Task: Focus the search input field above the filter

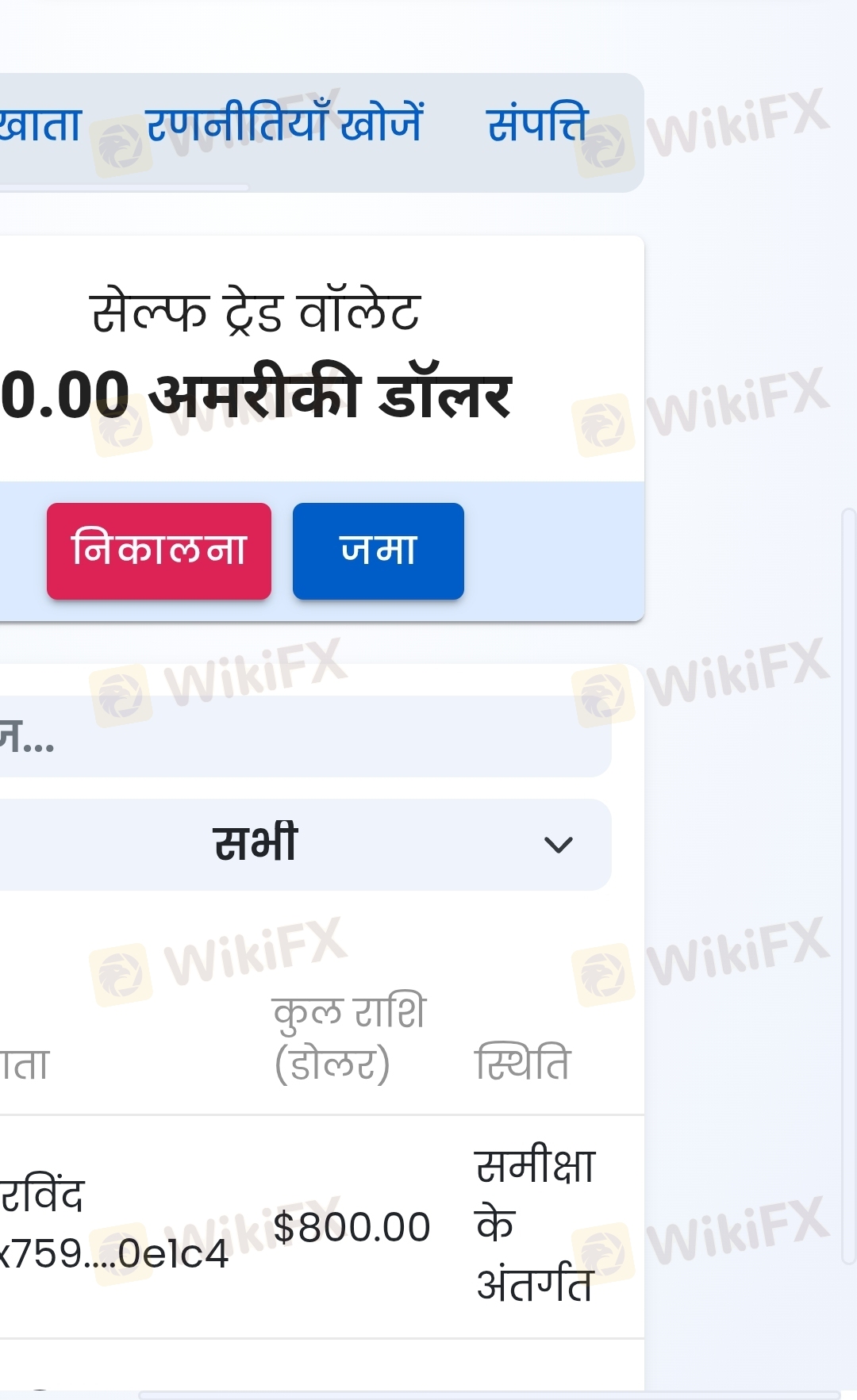Action: [306, 736]
